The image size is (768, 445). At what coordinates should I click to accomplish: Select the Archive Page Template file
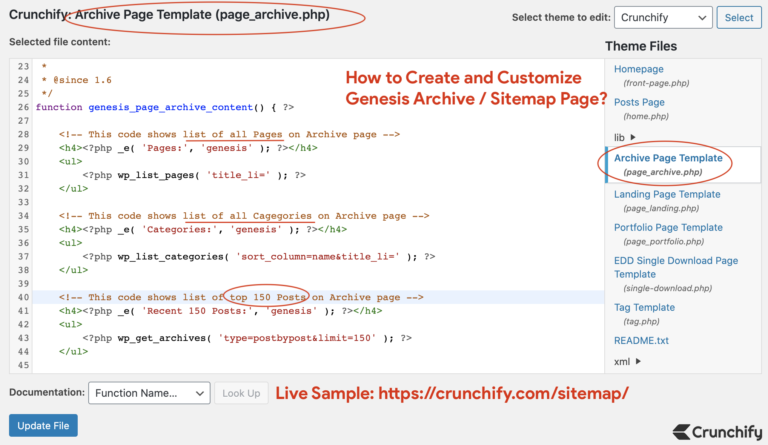click(x=668, y=158)
